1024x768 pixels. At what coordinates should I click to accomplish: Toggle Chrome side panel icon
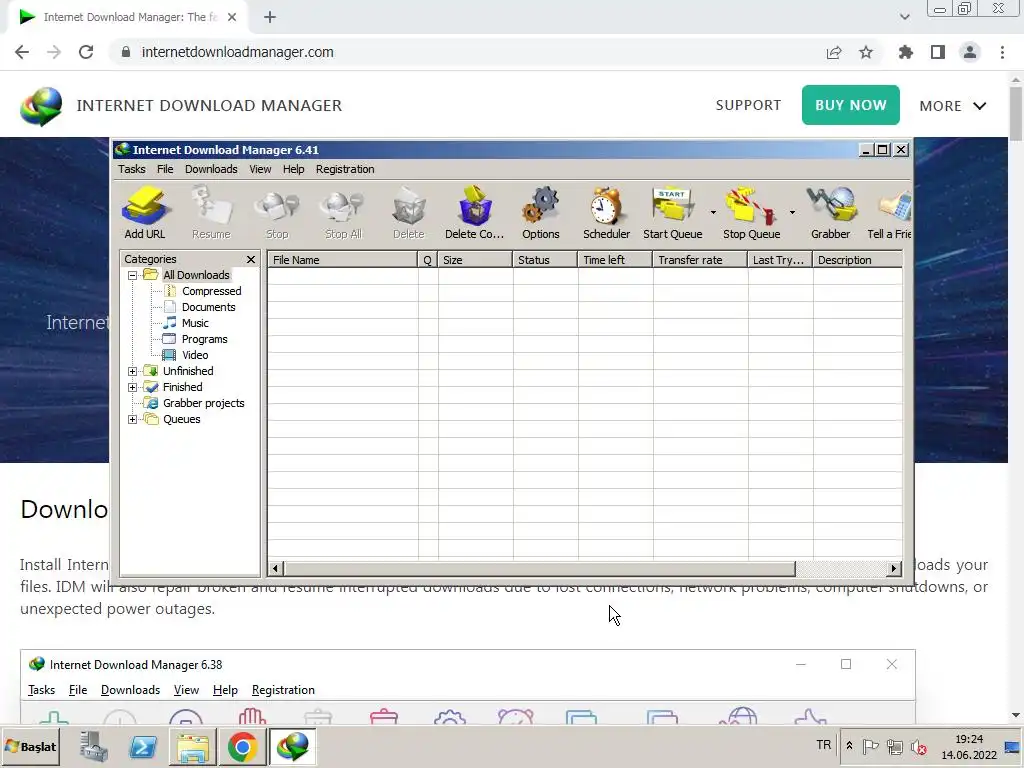938,52
